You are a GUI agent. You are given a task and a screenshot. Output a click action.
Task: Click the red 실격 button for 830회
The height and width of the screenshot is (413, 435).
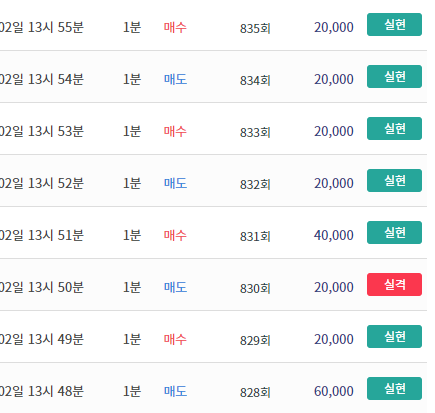coord(394,284)
